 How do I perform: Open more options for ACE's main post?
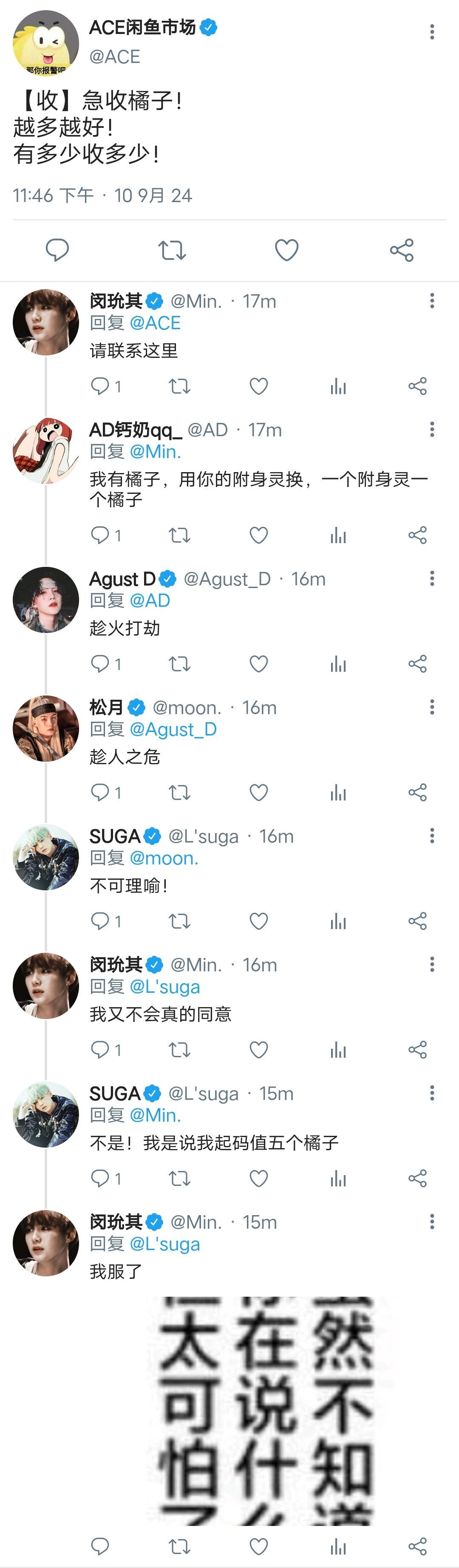(431, 32)
